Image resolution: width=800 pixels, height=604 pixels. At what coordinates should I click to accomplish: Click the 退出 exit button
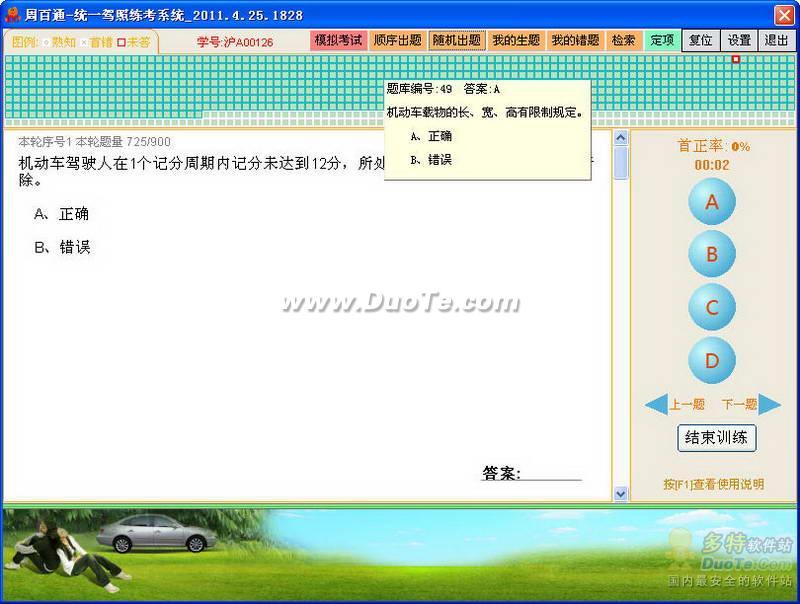coord(777,40)
